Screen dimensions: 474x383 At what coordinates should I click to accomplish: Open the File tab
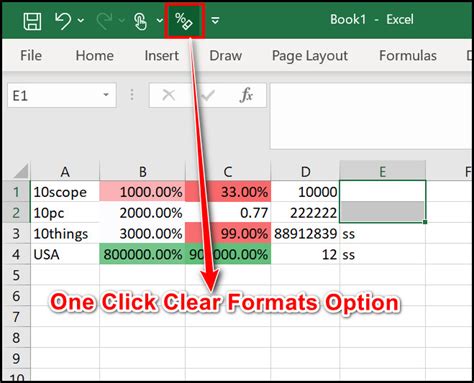[31, 55]
